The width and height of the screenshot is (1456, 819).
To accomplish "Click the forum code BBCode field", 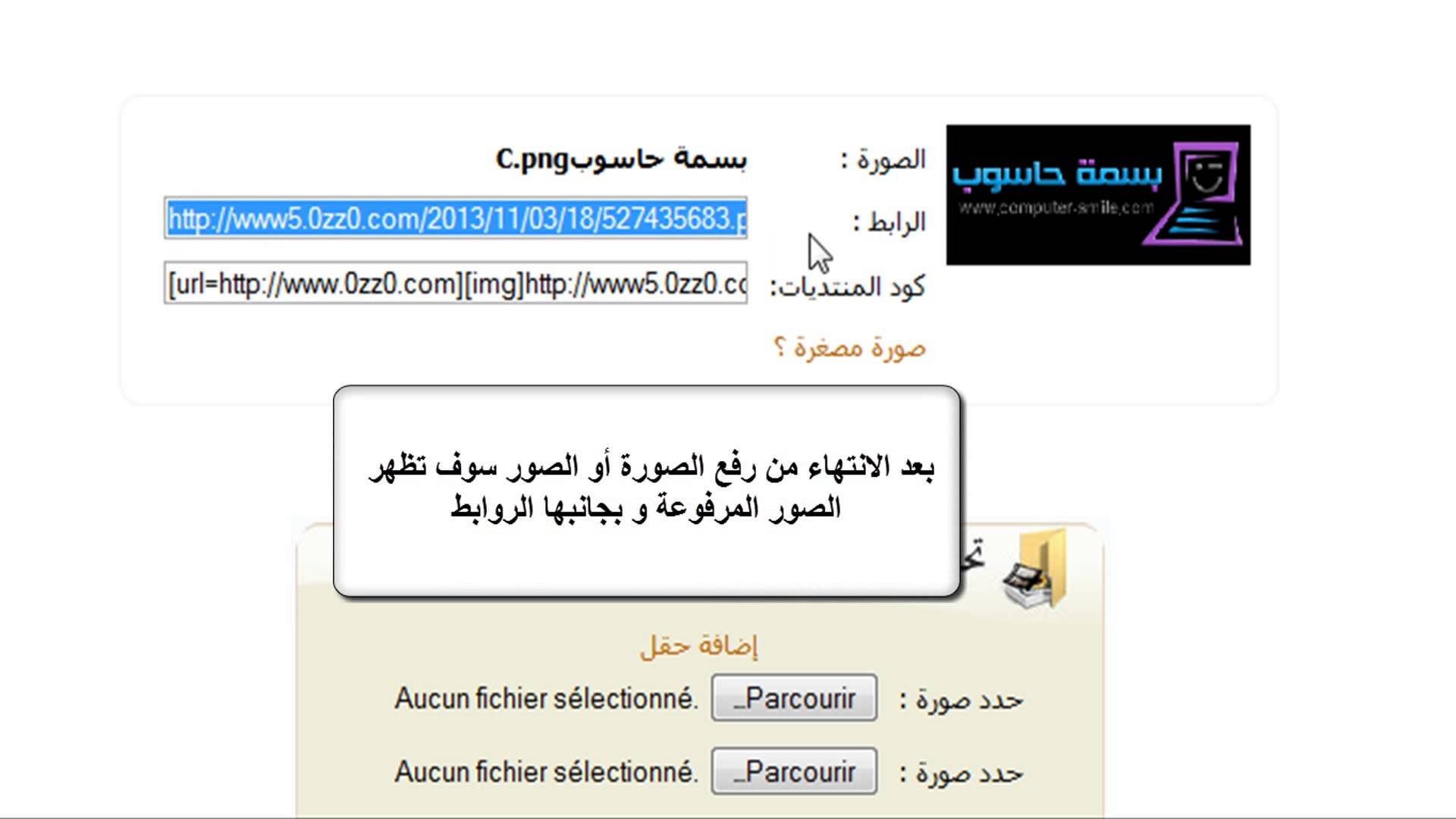I will (455, 285).
